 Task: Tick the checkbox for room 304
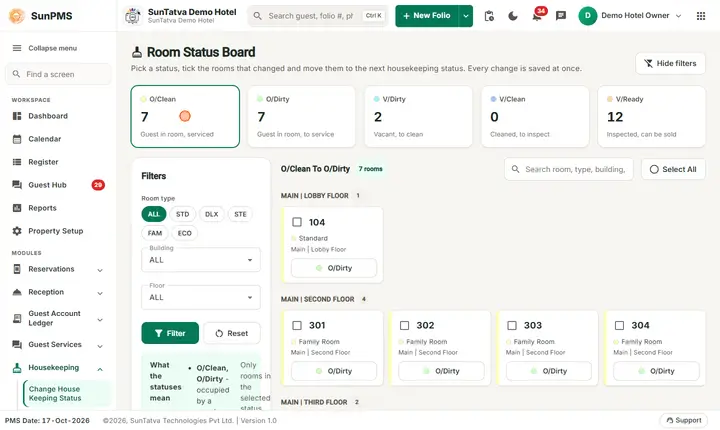click(619, 325)
